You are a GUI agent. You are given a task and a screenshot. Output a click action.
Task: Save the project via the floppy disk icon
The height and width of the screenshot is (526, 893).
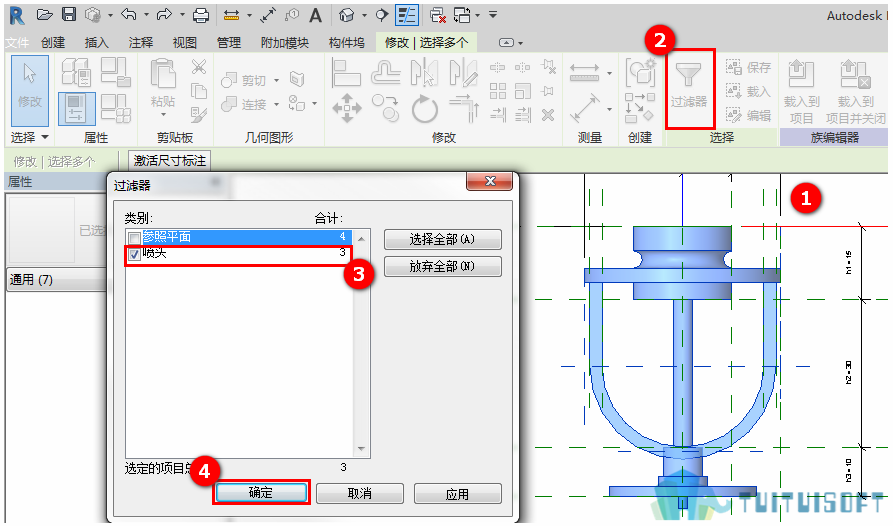point(68,15)
